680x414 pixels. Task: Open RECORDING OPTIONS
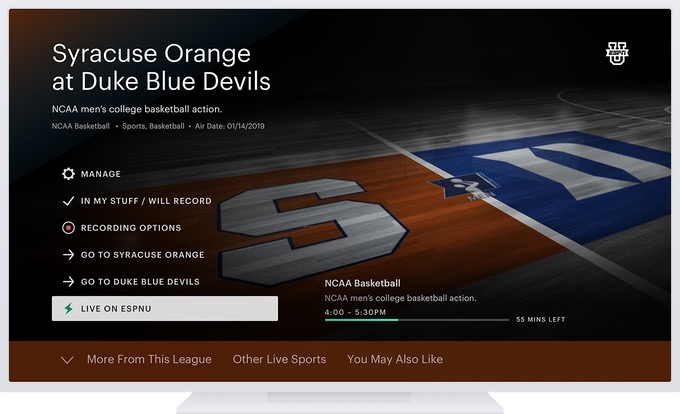(x=131, y=228)
